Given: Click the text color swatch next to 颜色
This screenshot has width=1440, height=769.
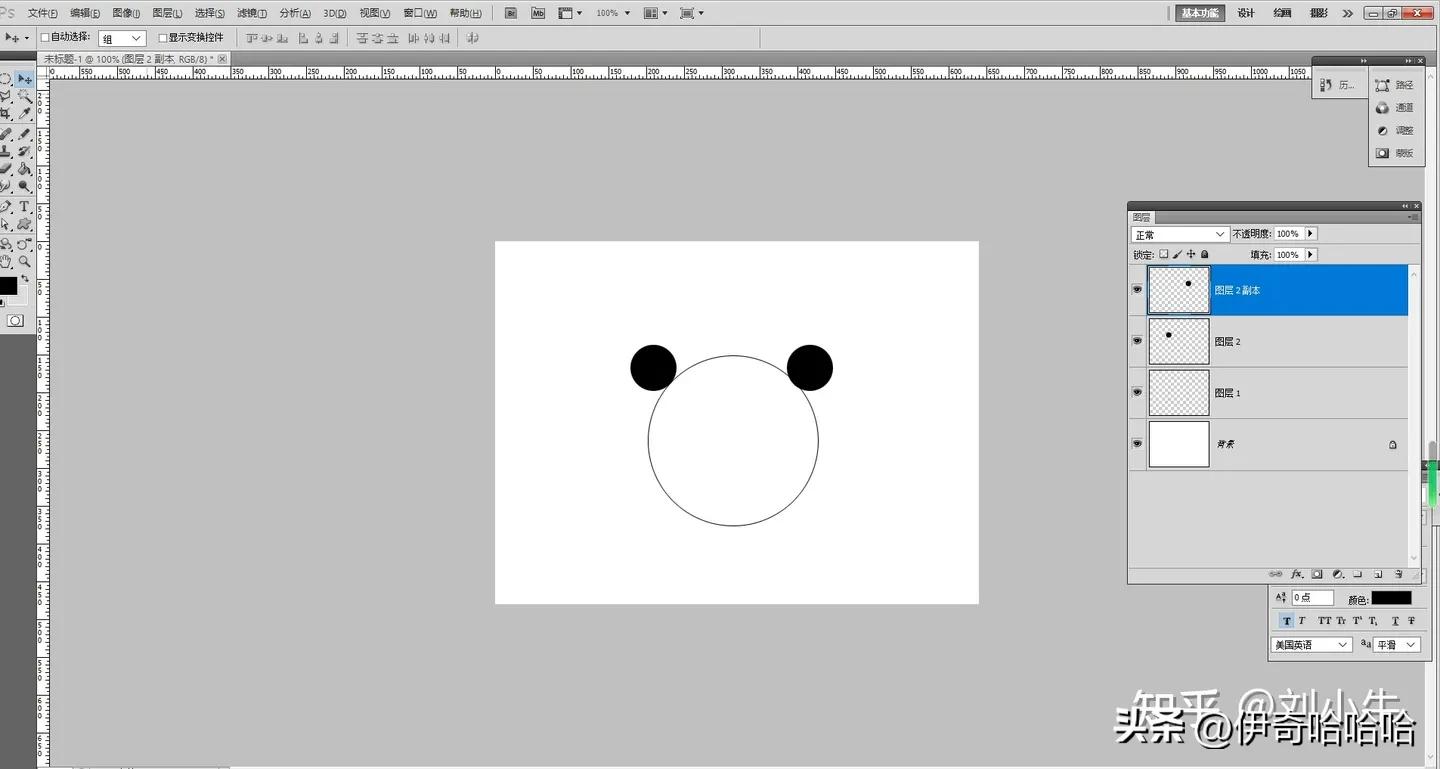Looking at the screenshot, I should [1392, 597].
